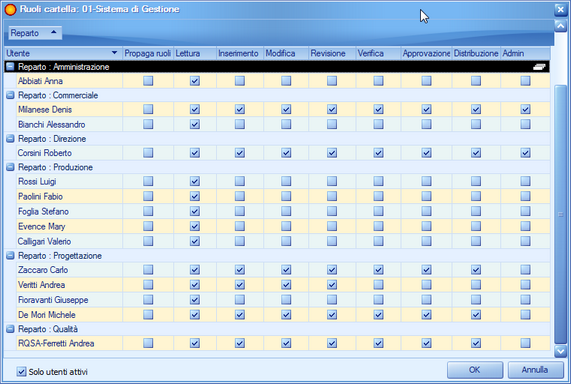Confirm with the OK button
Image resolution: width=571 pixels, height=384 pixels.
pyautogui.click(x=475, y=370)
